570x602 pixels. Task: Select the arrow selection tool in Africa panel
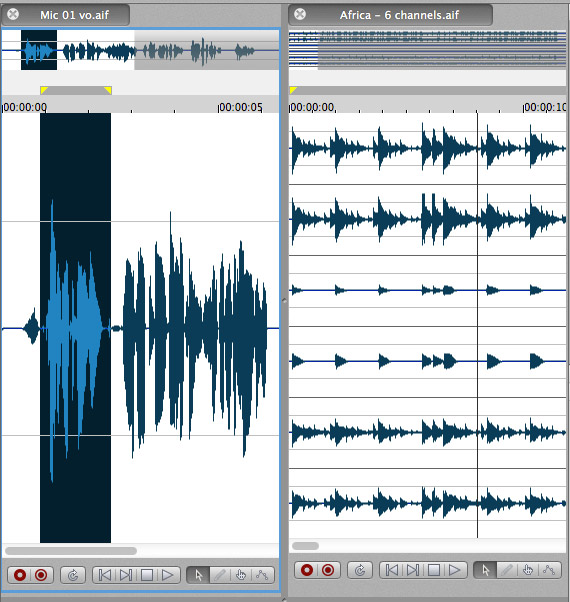[x=486, y=570]
